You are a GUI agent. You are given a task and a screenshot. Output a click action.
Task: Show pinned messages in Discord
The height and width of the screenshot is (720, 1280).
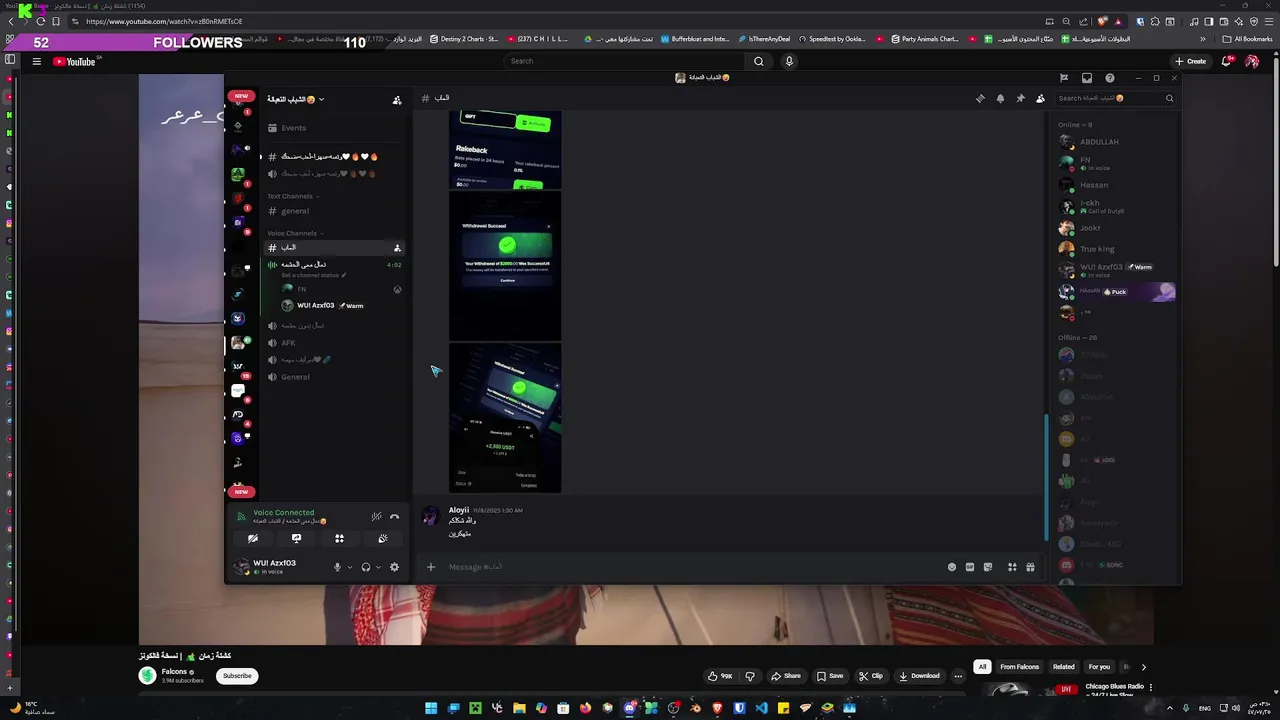pyautogui.click(x=1020, y=98)
